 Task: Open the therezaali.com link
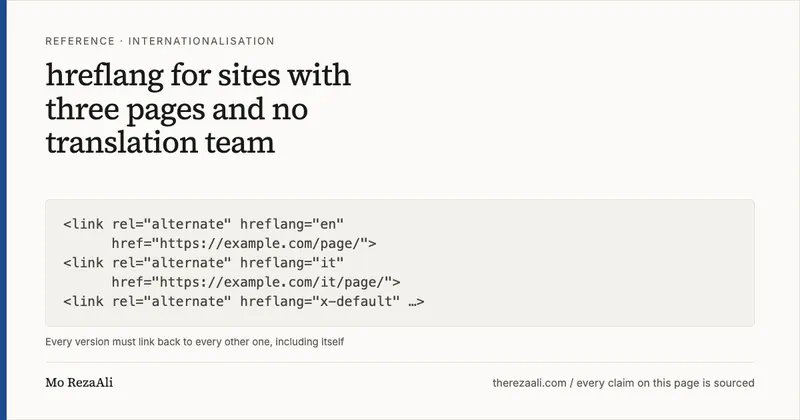530,383
